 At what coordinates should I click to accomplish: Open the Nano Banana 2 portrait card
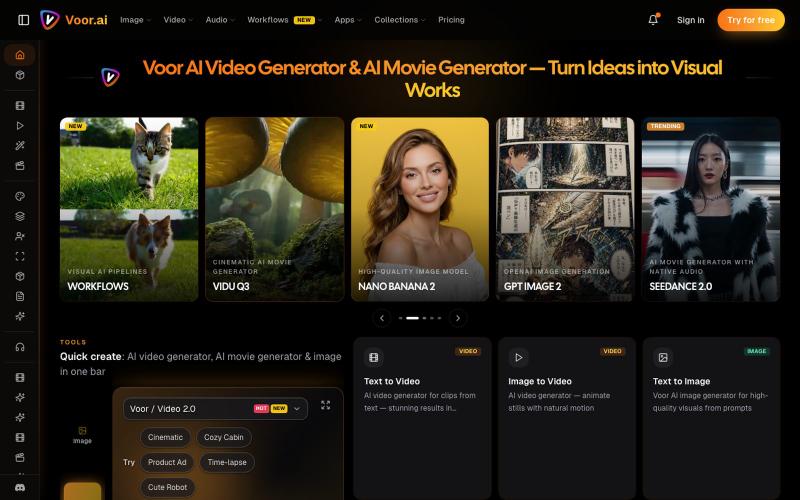click(x=420, y=209)
